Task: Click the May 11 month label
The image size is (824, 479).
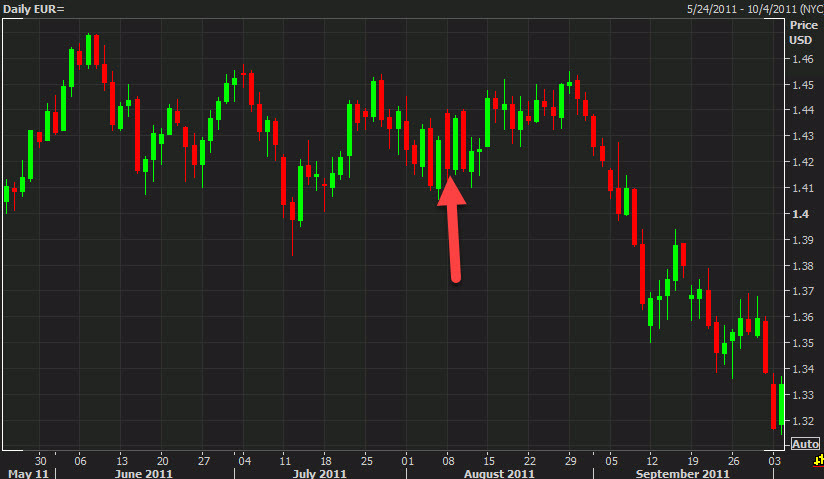Action: (x=28, y=474)
